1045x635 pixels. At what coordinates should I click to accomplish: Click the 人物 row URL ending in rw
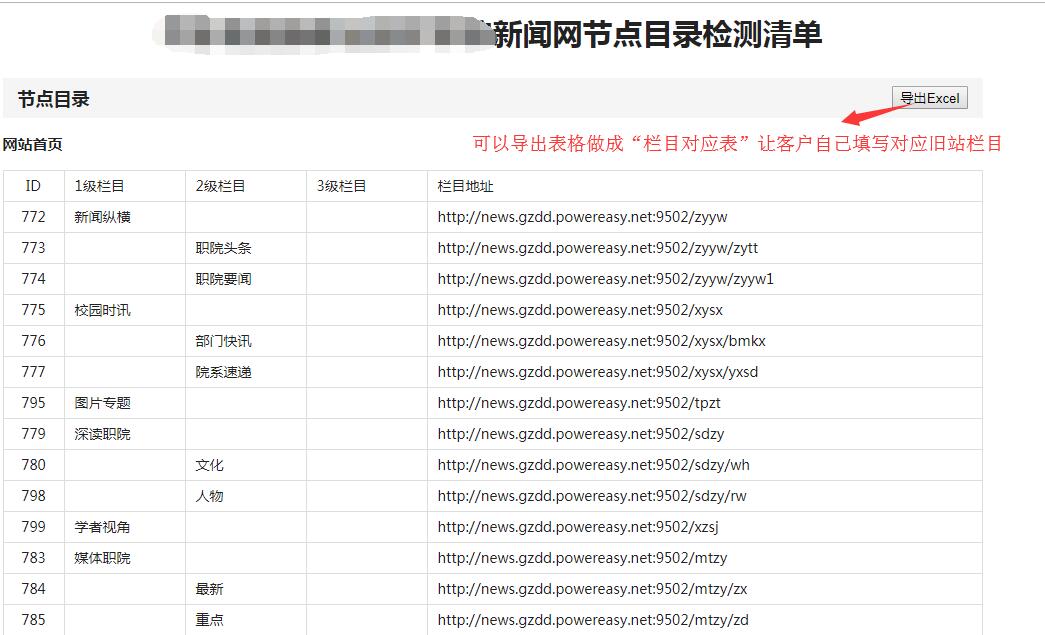point(592,496)
